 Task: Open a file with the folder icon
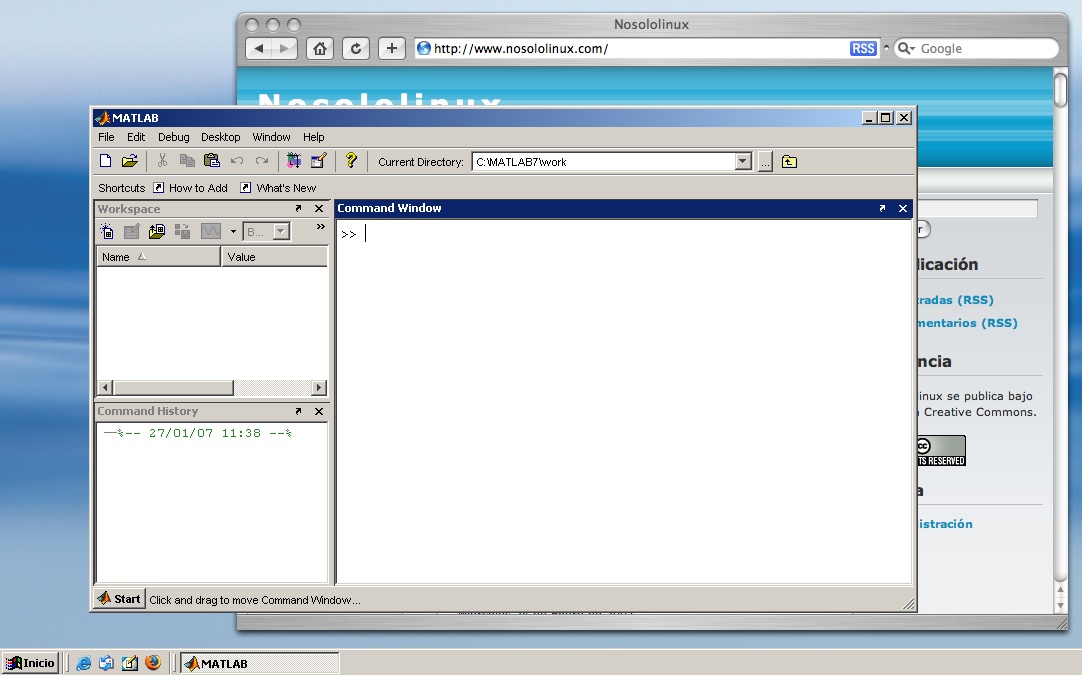[x=130, y=161]
